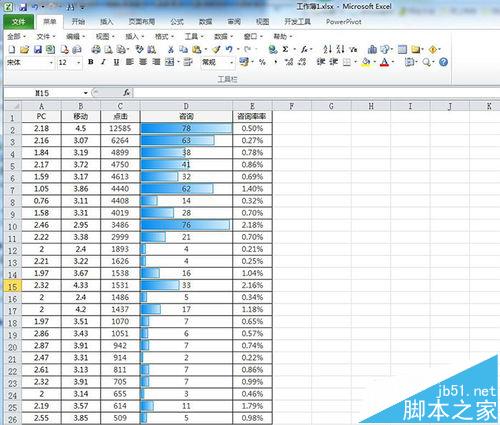Click the Open folder icon
Viewport: 500px width, 425px height.
coord(24,50)
